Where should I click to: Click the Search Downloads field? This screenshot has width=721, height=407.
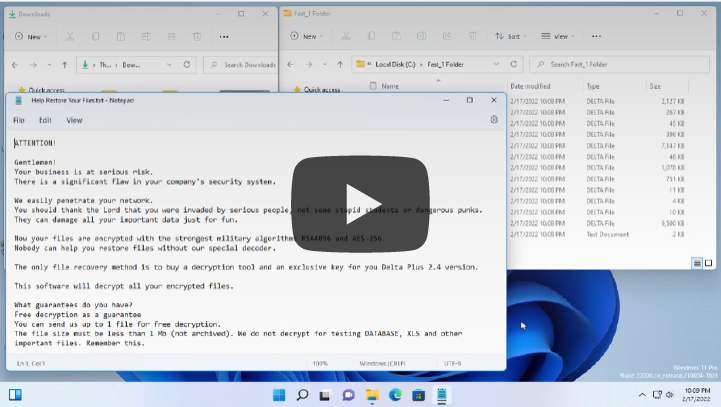240,65
